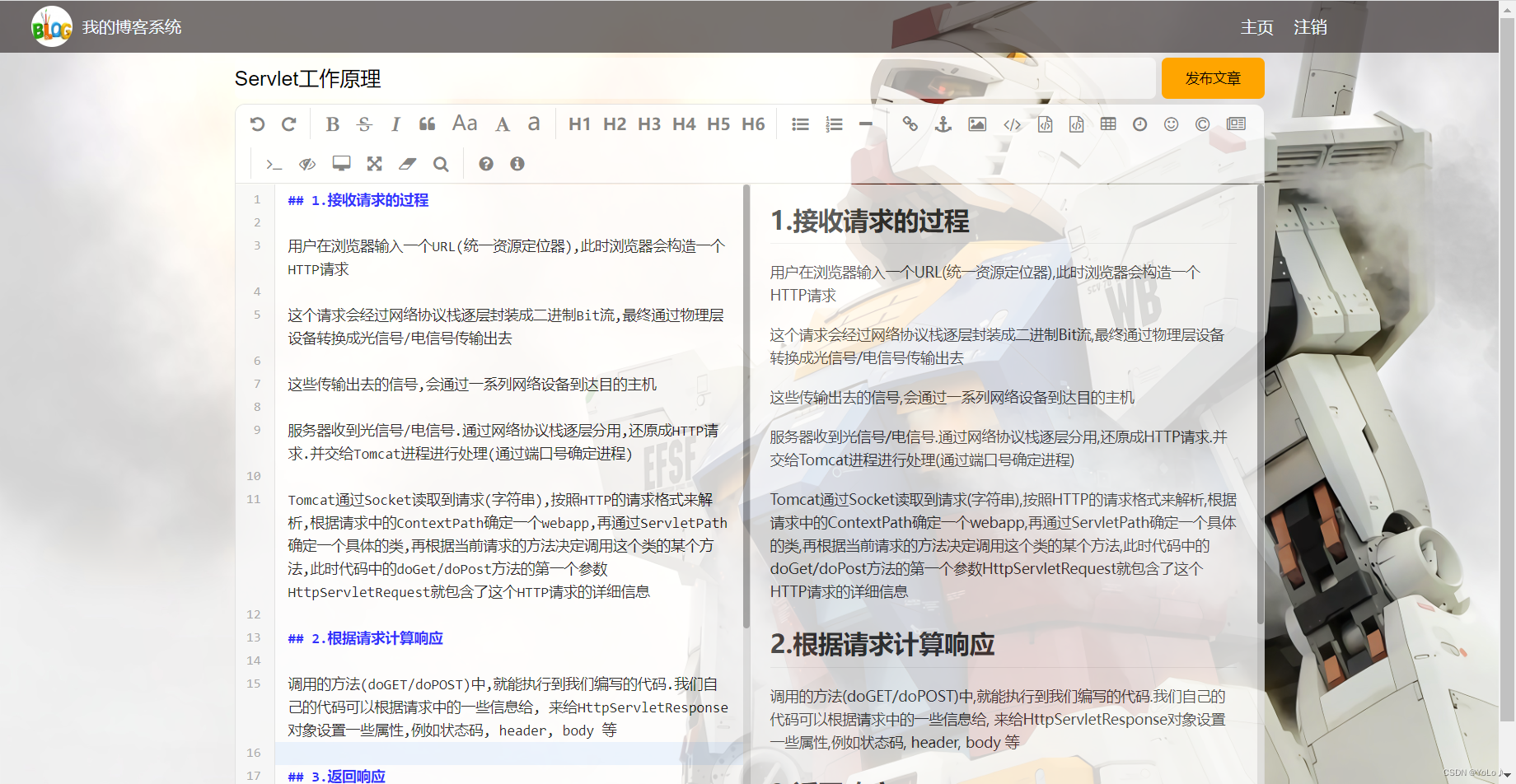Click the goto line terminal icon
1516x784 pixels.
[x=274, y=164]
